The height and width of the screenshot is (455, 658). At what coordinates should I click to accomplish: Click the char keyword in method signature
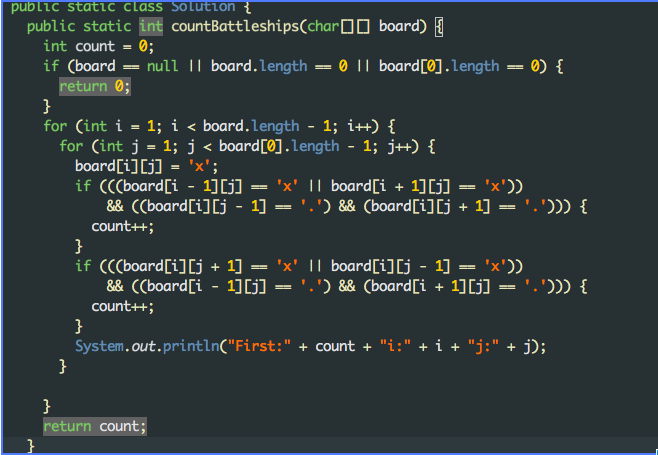323,26
